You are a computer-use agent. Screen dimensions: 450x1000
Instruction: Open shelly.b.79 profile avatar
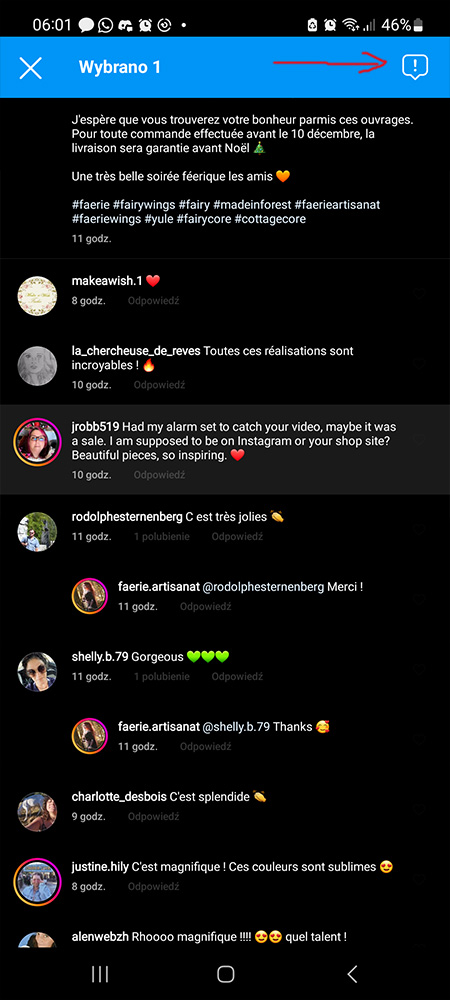pos(37,672)
